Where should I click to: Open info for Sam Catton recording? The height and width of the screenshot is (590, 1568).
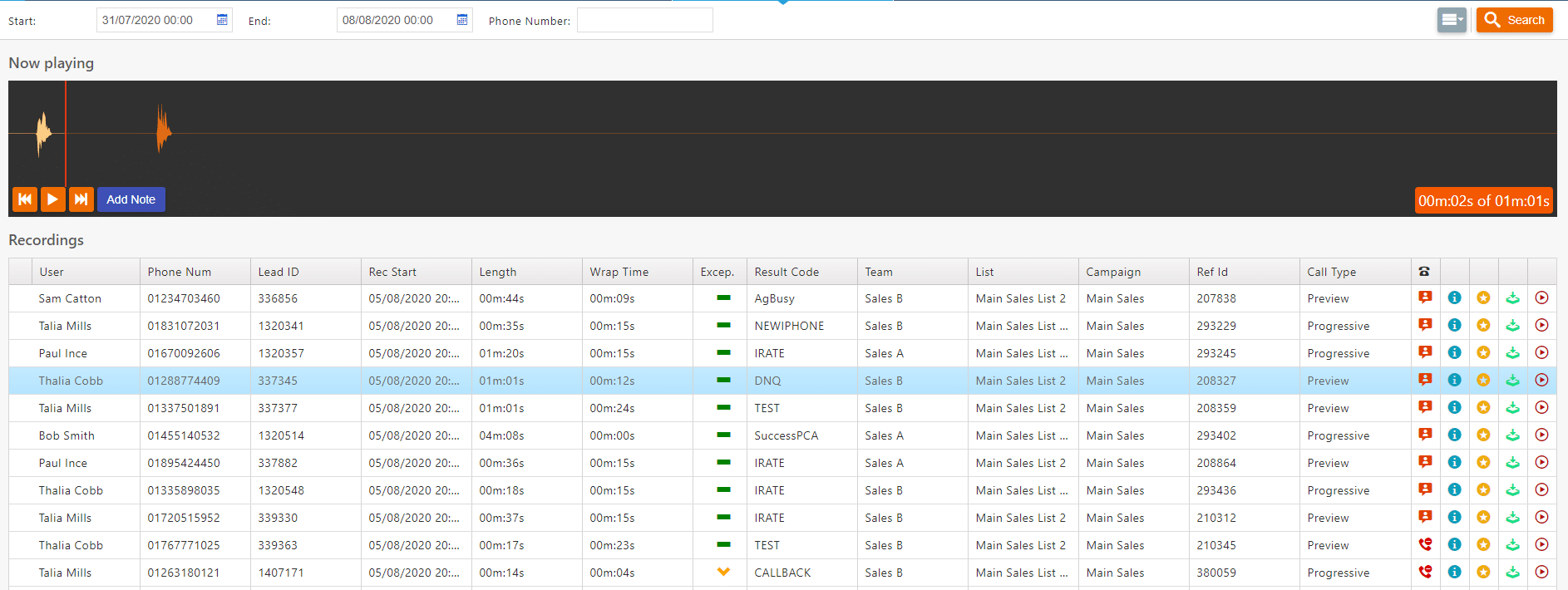[x=1454, y=297]
